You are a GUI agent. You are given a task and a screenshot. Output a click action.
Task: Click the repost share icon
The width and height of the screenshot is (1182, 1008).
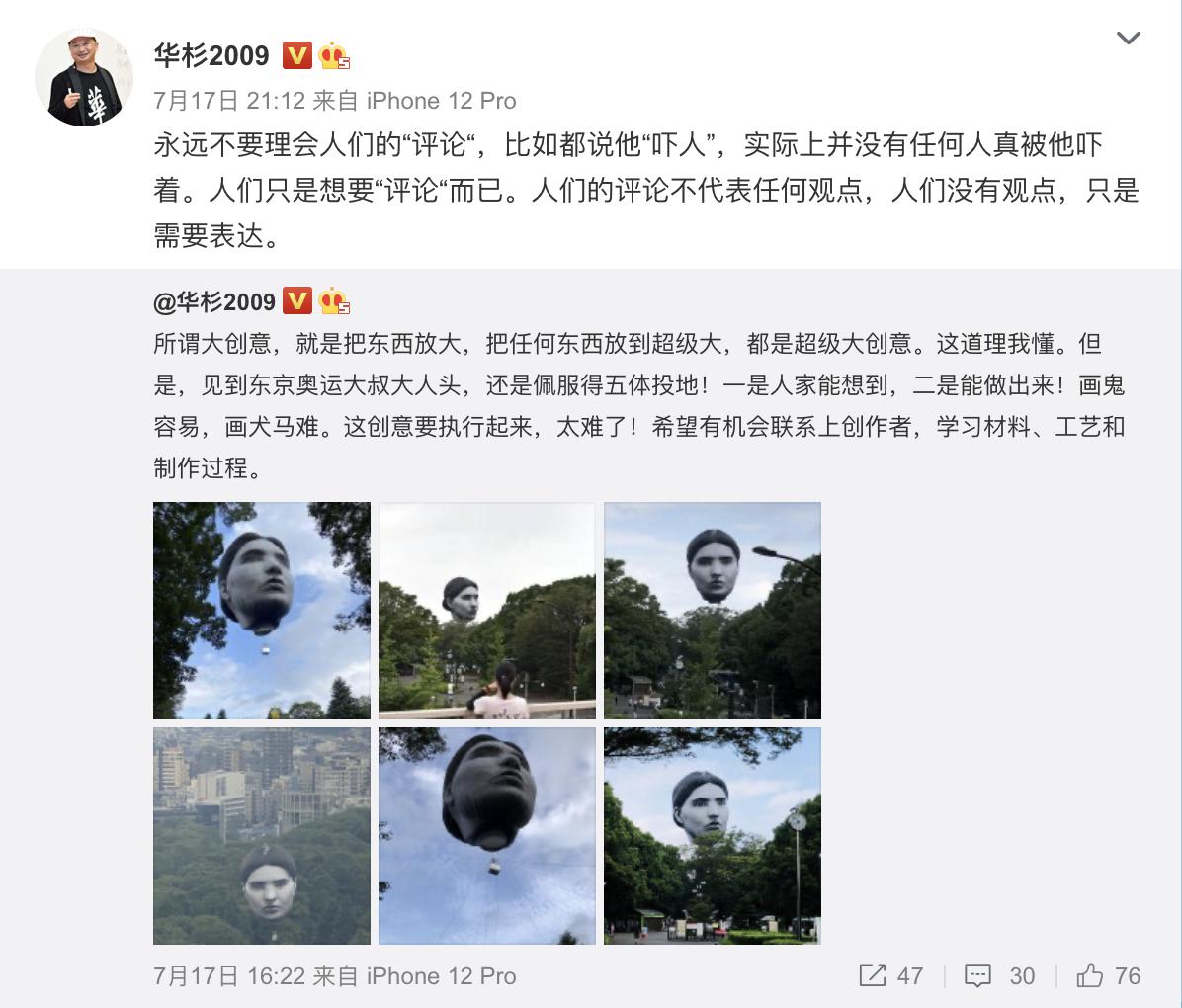pyautogui.click(x=873, y=974)
